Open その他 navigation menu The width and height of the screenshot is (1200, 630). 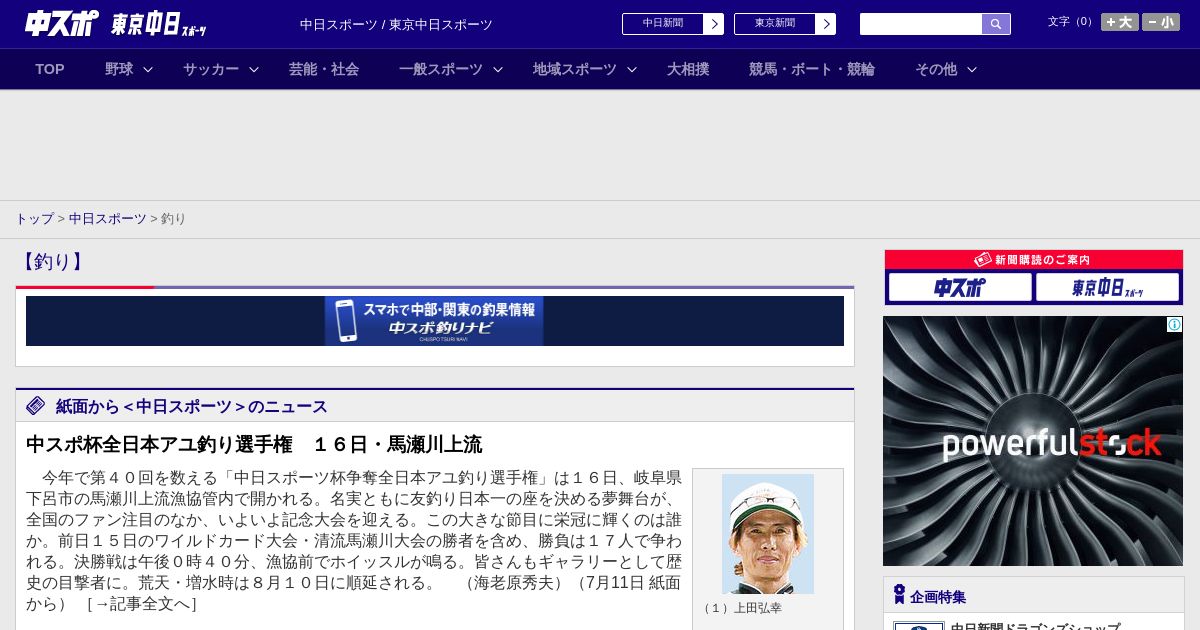point(936,69)
